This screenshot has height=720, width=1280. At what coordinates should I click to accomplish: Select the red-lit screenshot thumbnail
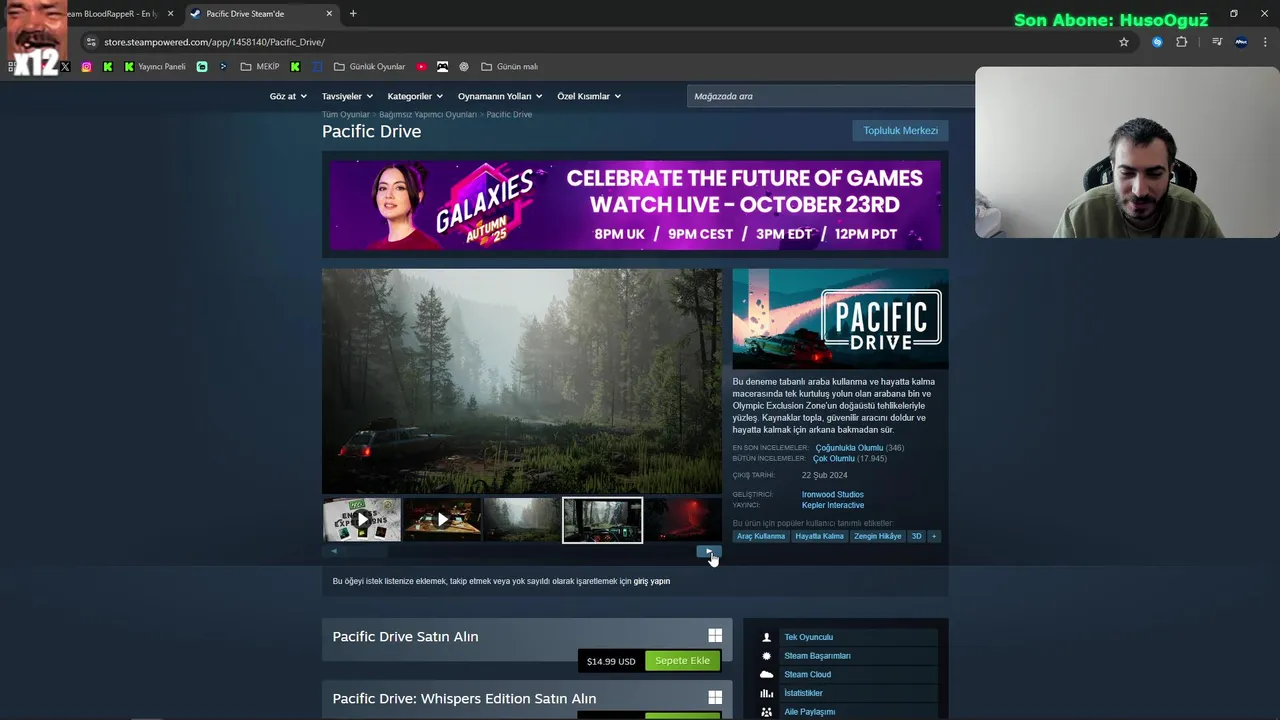(x=682, y=520)
